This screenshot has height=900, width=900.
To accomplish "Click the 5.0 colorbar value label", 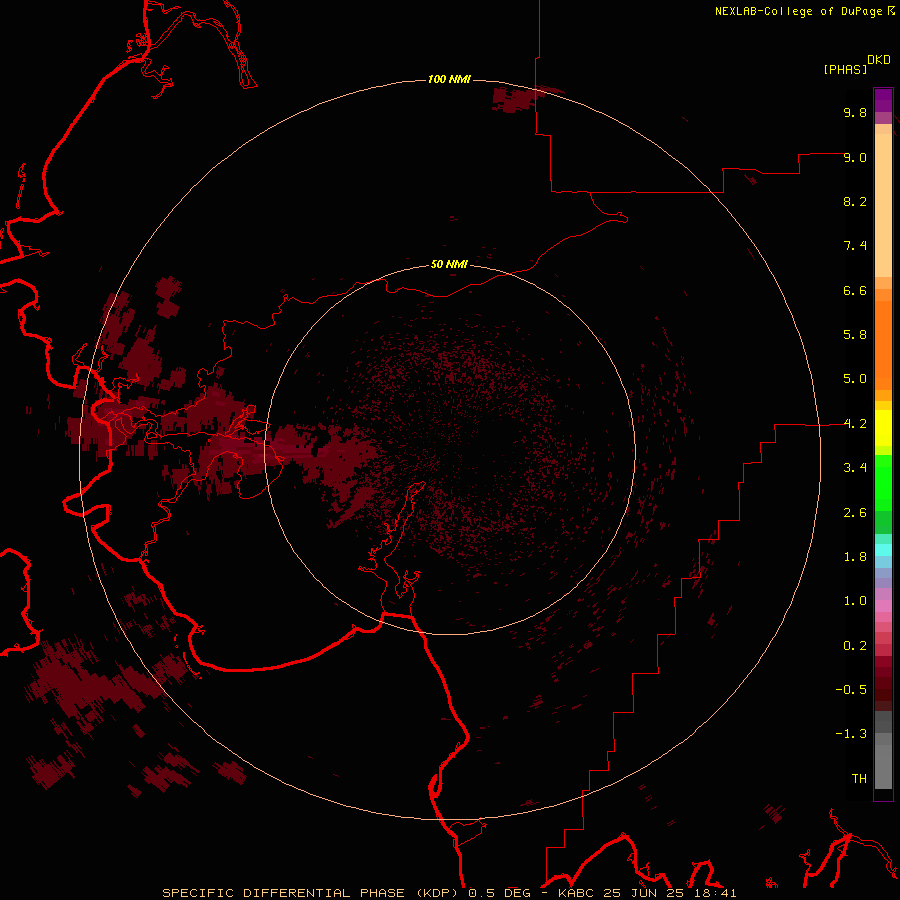I will click(x=855, y=379).
